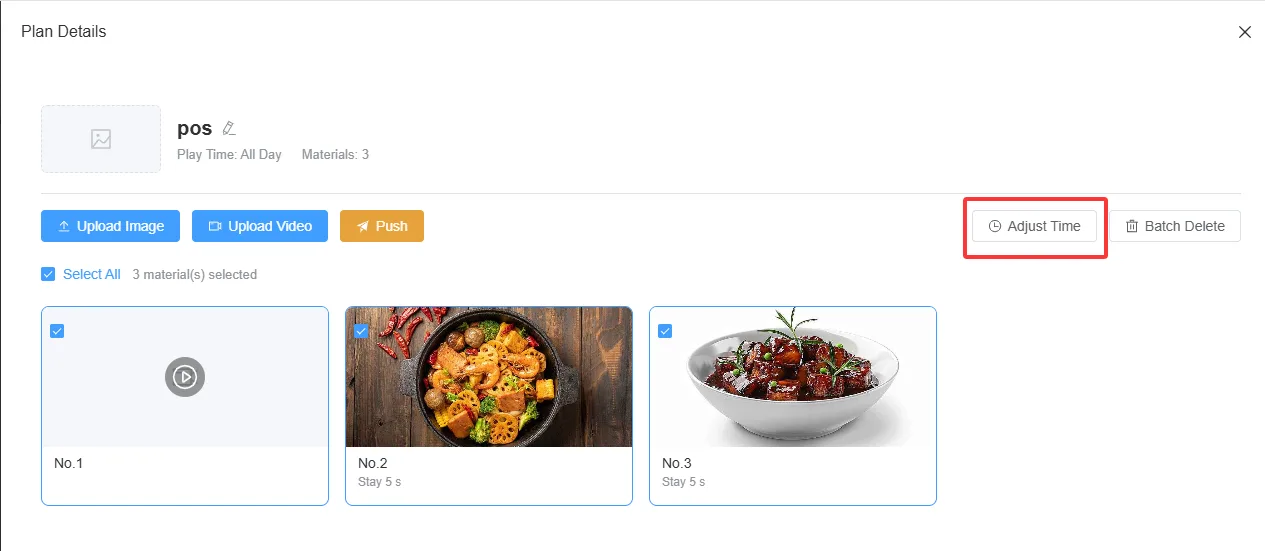Image resolution: width=1265 pixels, height=551 pixels.
Task: Click the pencil edit icon next to pos
Action: (x=229, y=128)
